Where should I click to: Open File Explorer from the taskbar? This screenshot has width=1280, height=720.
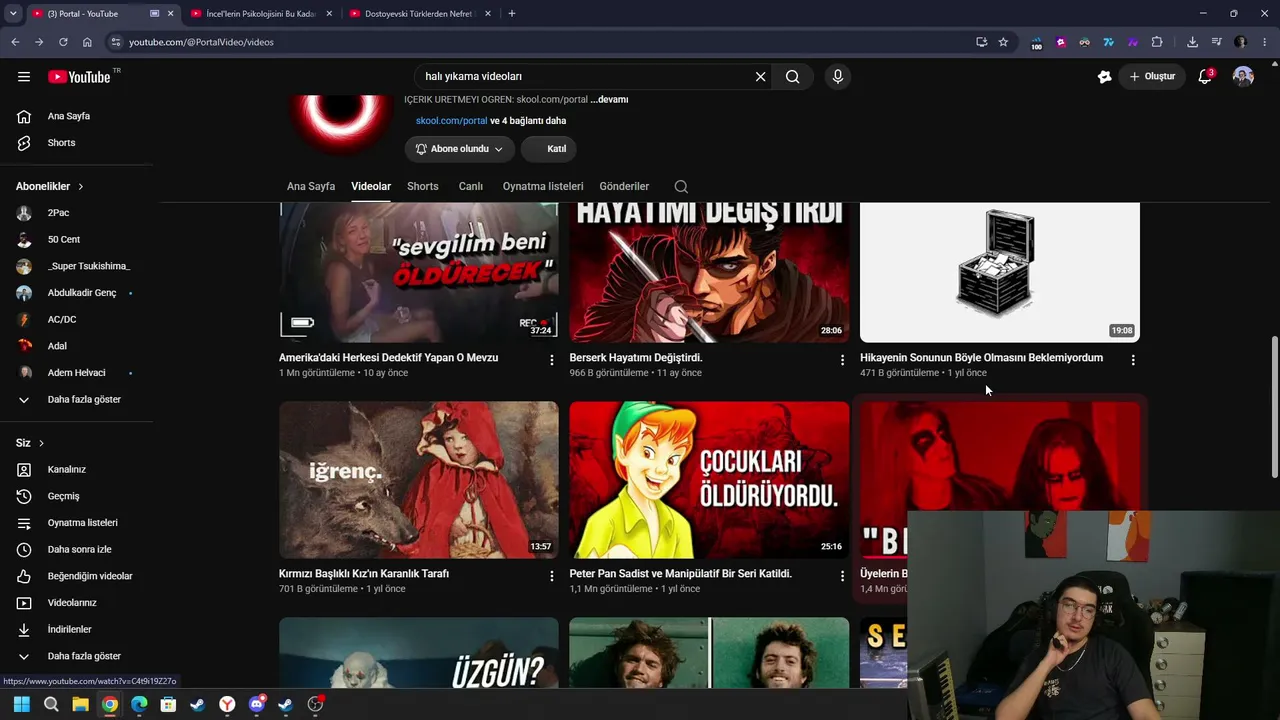[x=80, y=704]
